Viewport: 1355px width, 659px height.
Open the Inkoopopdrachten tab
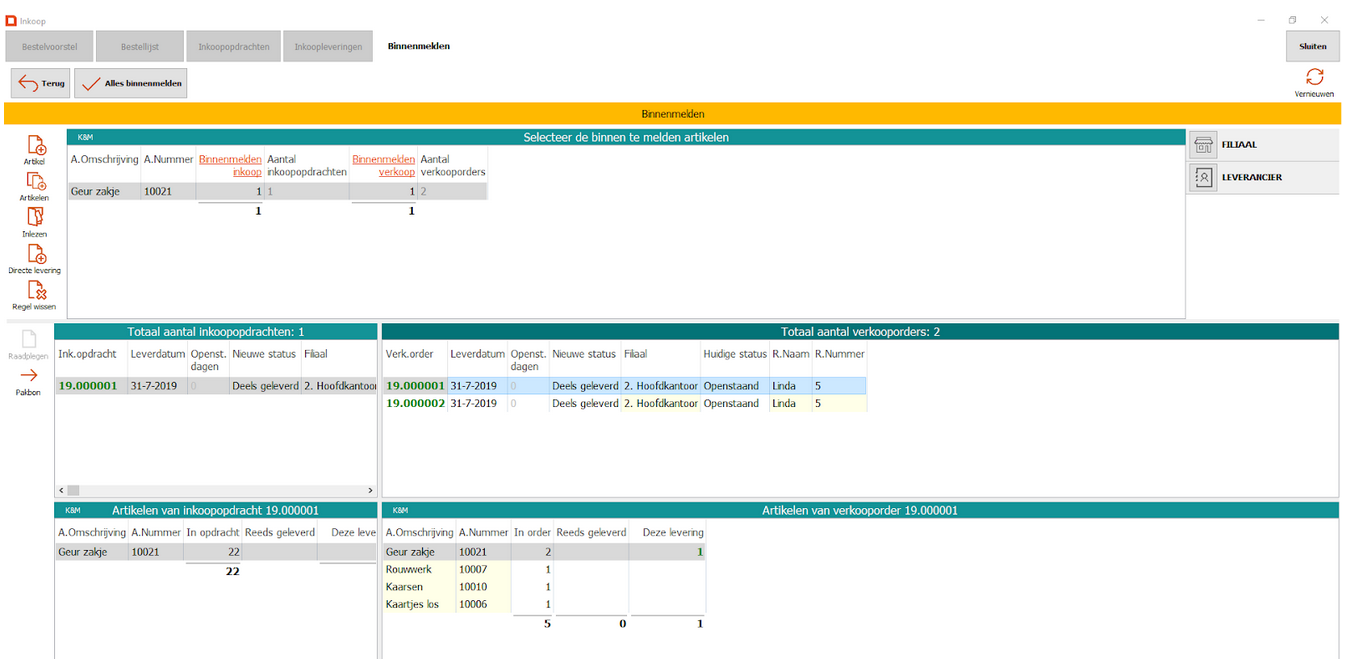(x=234, y=46)
